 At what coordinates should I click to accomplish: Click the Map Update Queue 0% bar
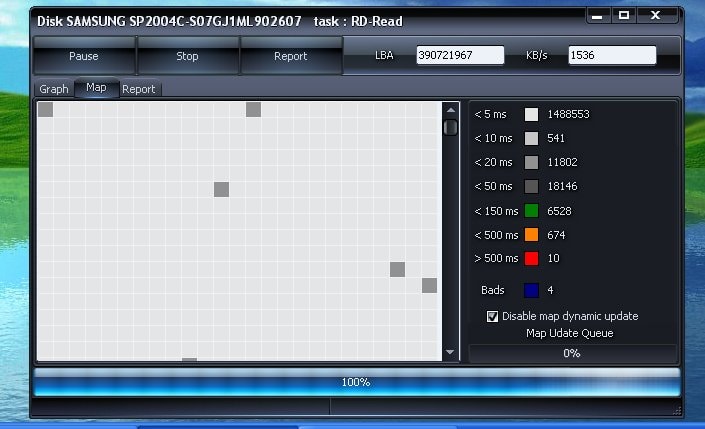(573, 353)
